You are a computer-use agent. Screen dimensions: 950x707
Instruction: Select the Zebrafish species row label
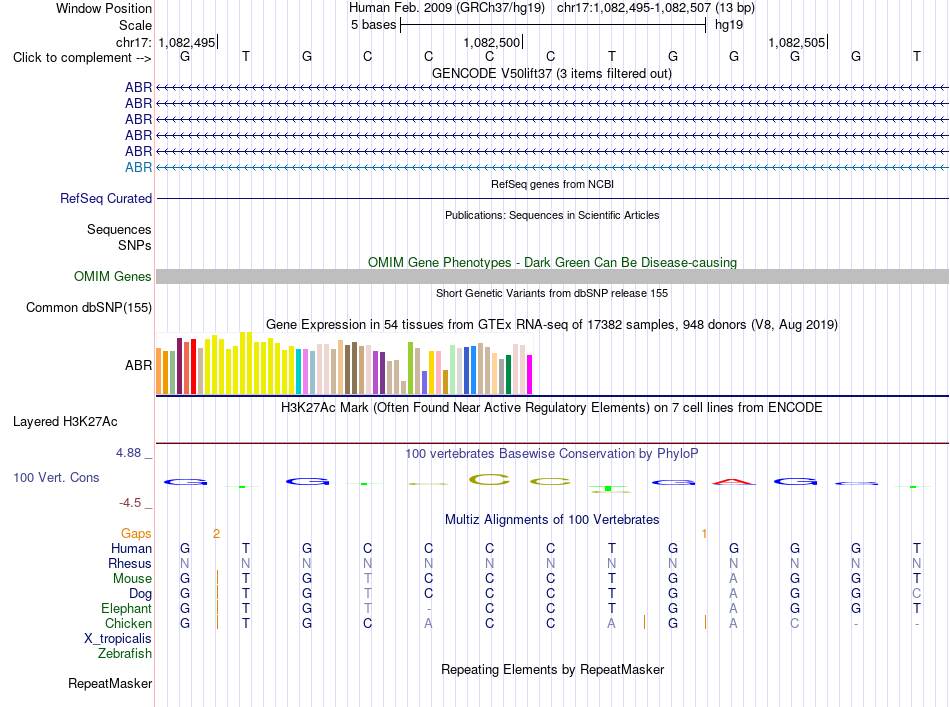click(x=125, y=654)
